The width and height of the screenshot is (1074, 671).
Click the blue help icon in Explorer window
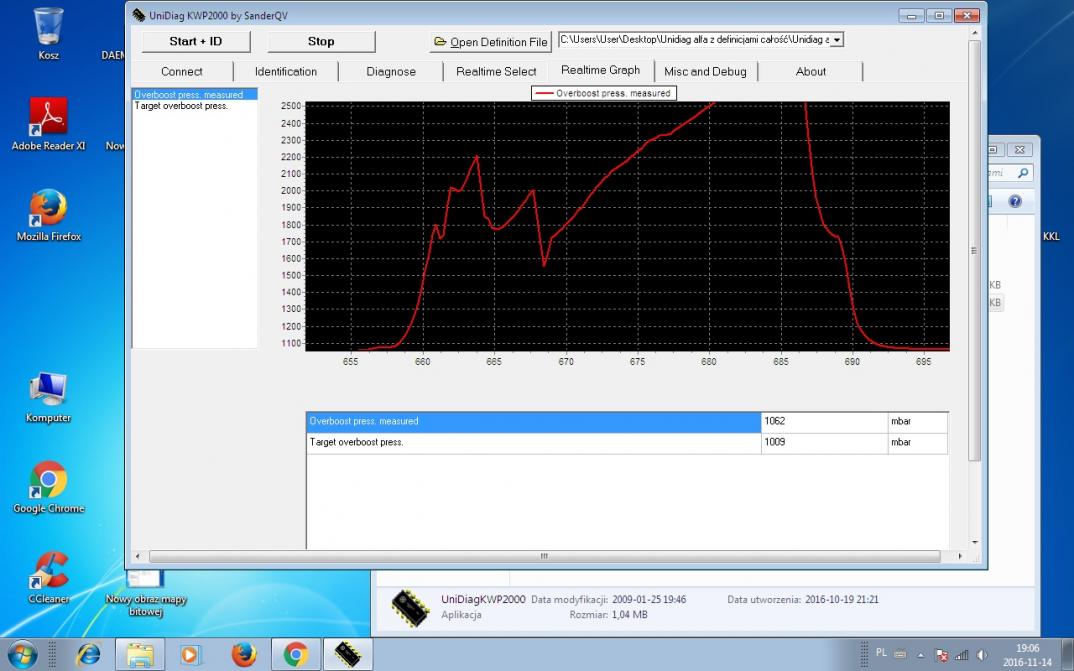1014,201
